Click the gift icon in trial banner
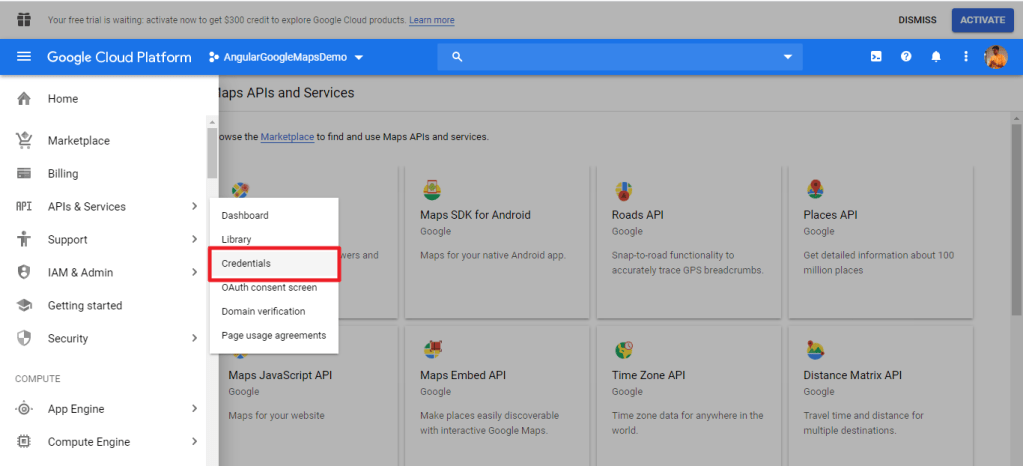1023x466 pixels. (24, 19)
